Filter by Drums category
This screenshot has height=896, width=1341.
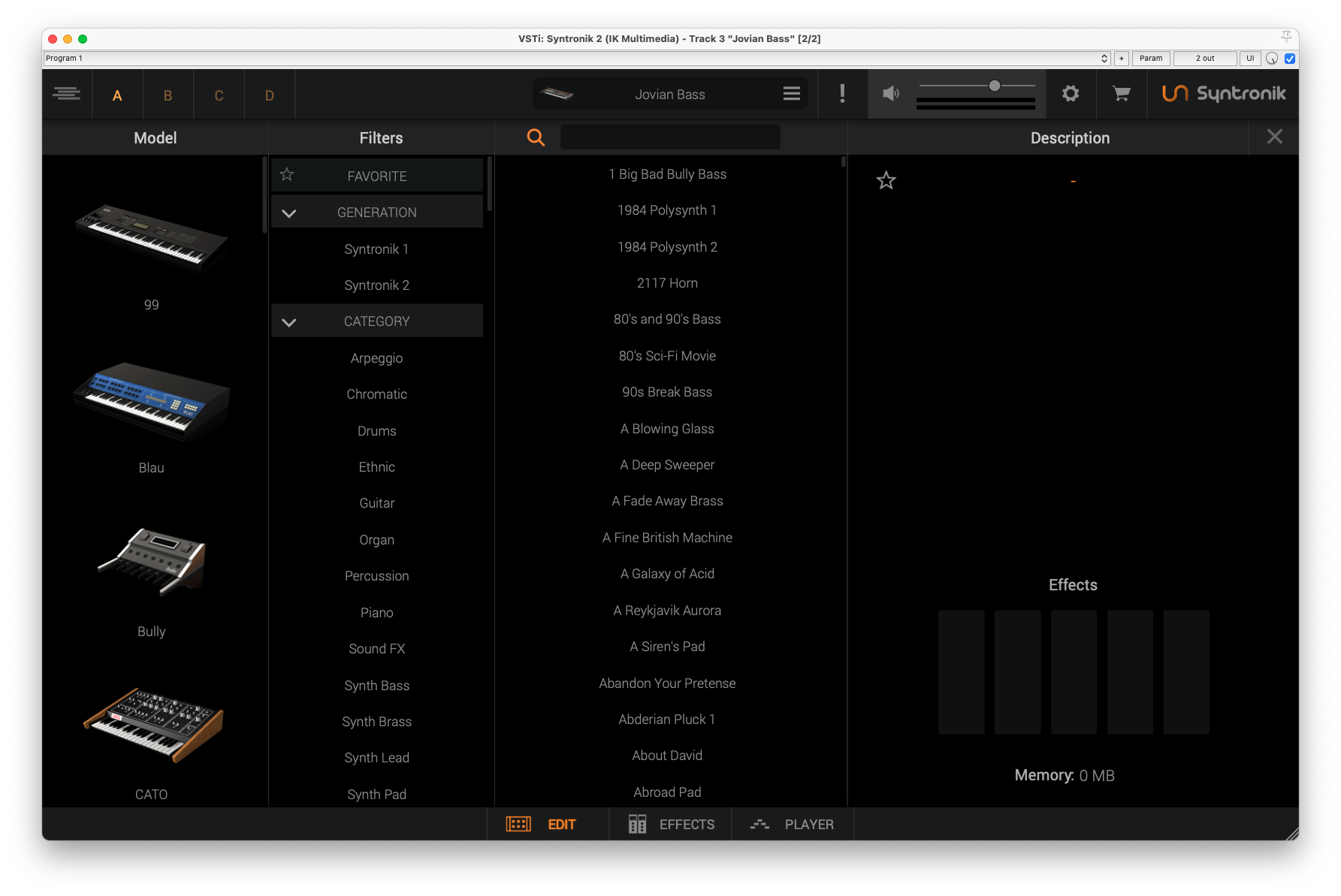coord(376,431)
